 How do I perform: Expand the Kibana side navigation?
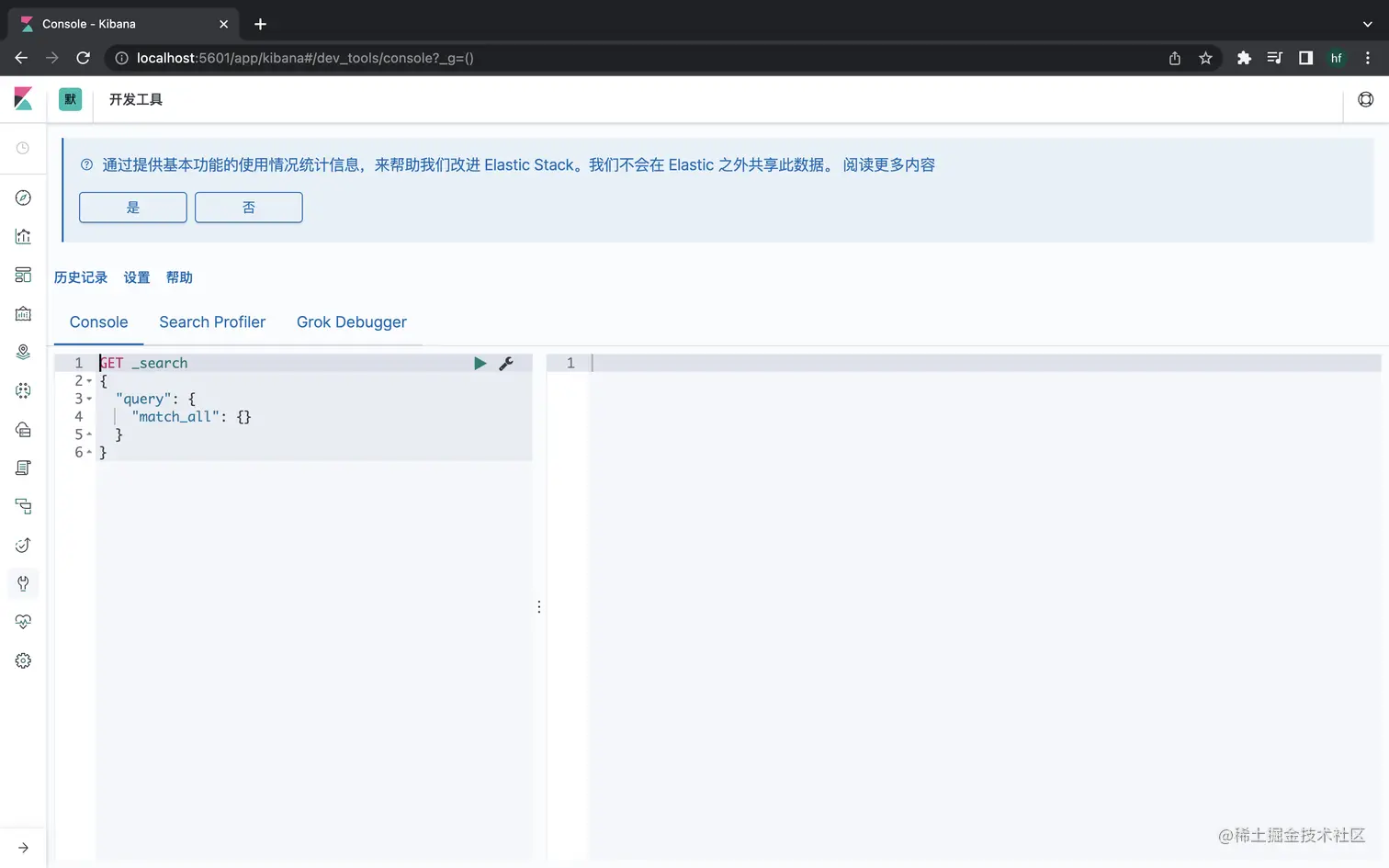(23, 848)
